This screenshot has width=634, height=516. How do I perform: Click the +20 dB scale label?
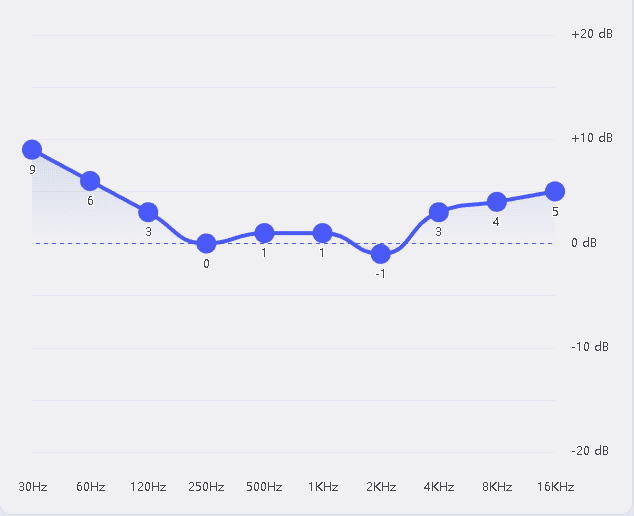click(591, 34)
